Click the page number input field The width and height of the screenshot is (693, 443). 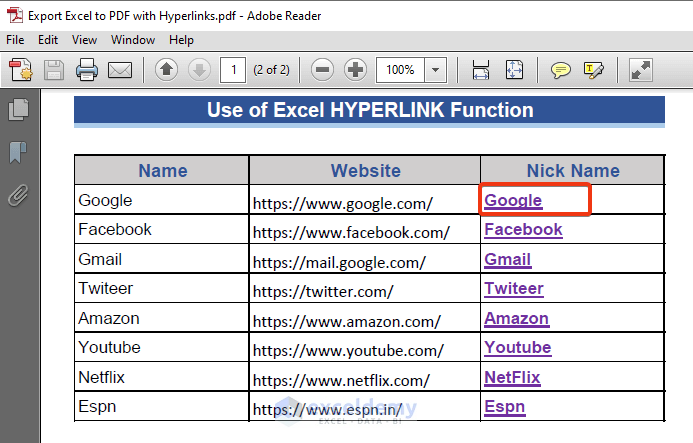(x=233, y=70)
